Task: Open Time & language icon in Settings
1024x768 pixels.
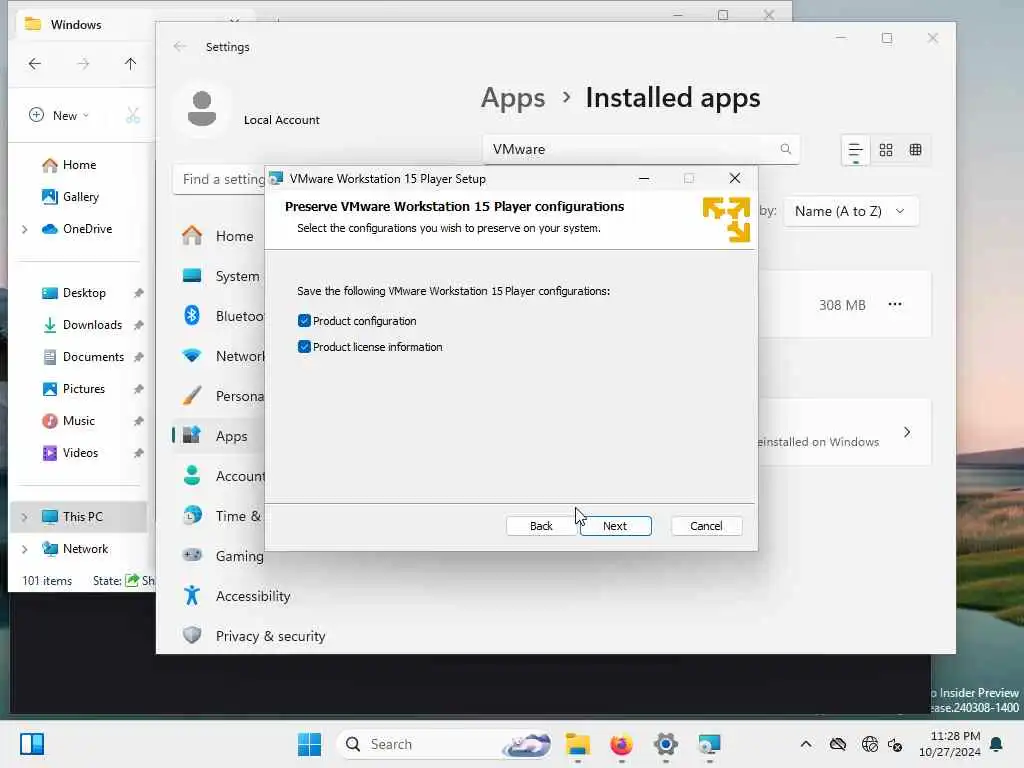Action: pyautogui.click(x=191, y=516)
